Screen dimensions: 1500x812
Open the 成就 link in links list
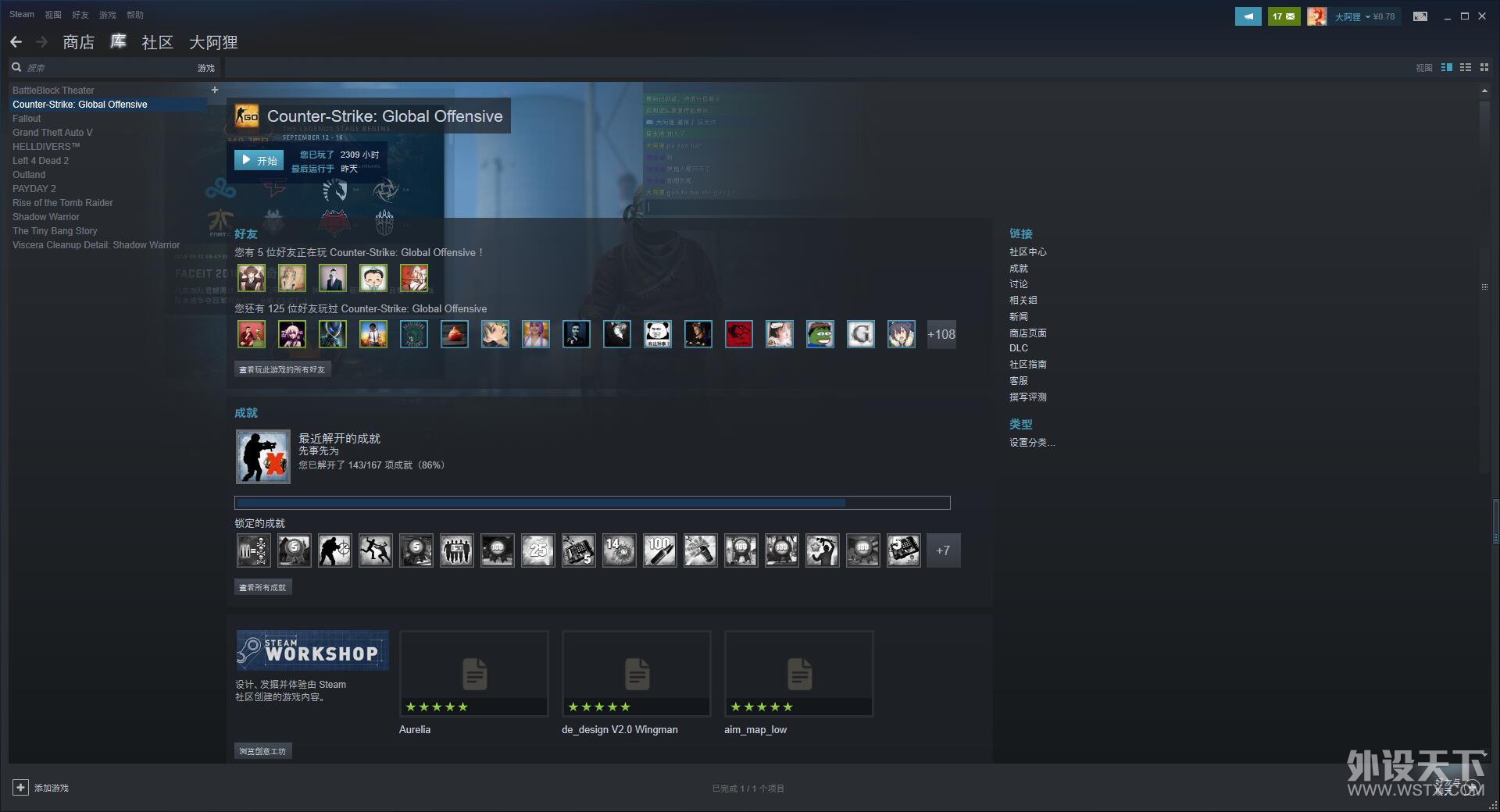point(1019,269)
